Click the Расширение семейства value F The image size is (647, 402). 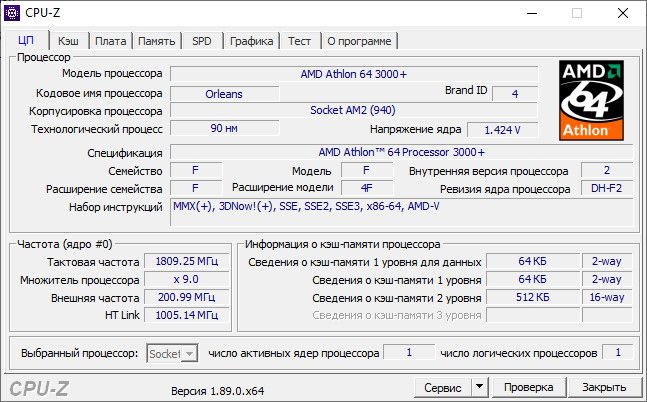click(x=196, y=188)
